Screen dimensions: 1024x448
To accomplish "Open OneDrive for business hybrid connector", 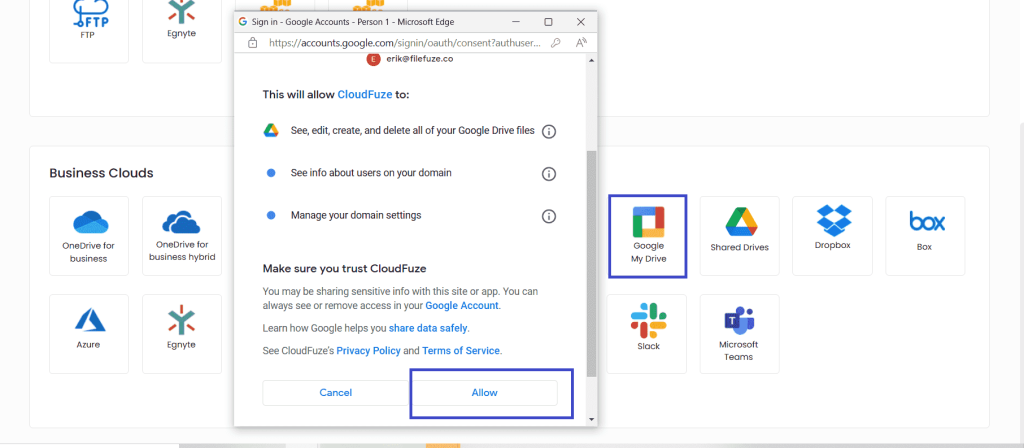I will tap(182, 236).
